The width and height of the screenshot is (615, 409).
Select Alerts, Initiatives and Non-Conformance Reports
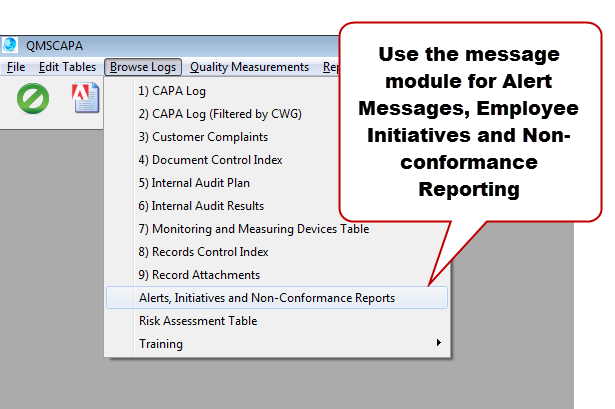point(266,298)
